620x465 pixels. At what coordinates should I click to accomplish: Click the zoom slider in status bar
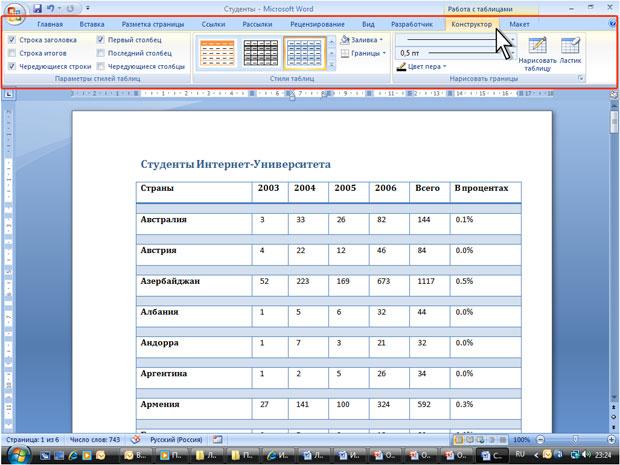(575, 440)
